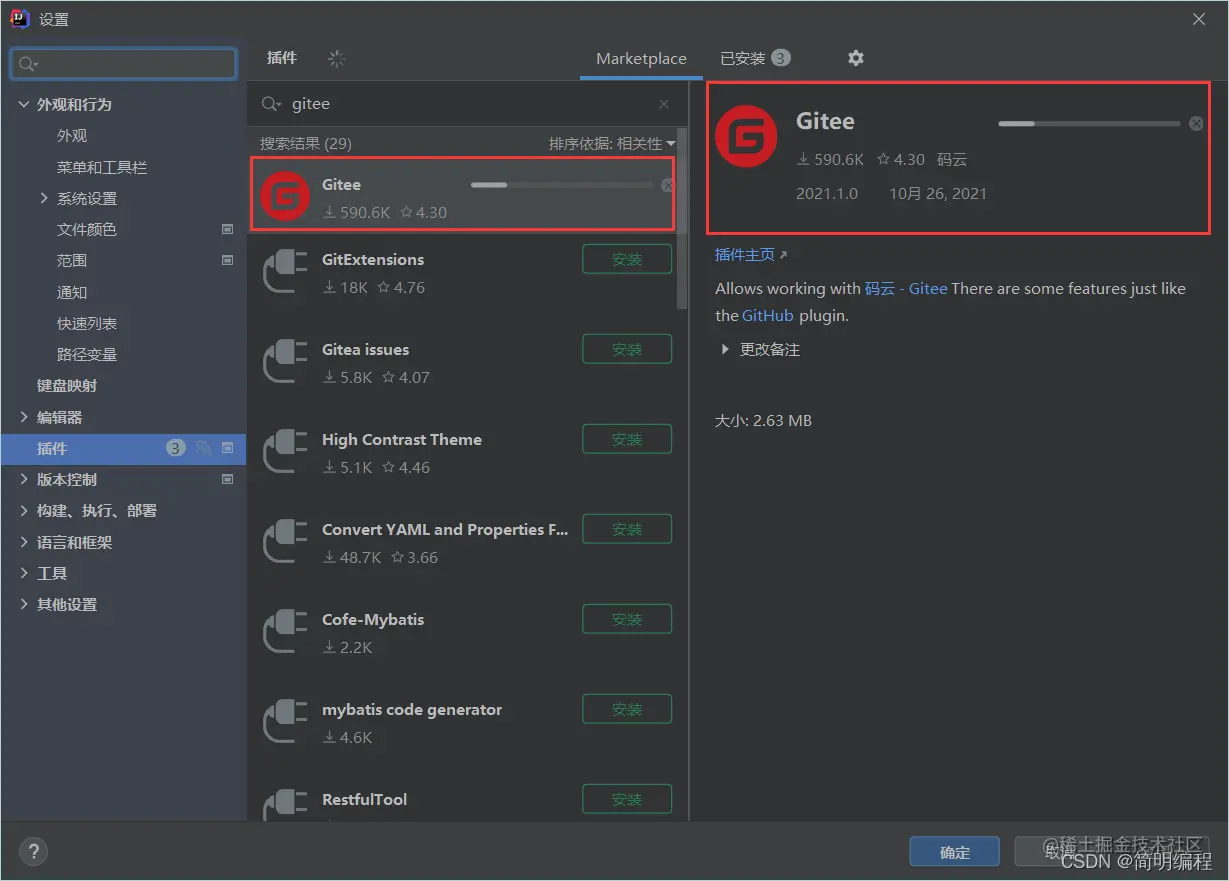Expand the 其他设置 tree node
The image size is (1229, 881).
click(x=24, y=604)
